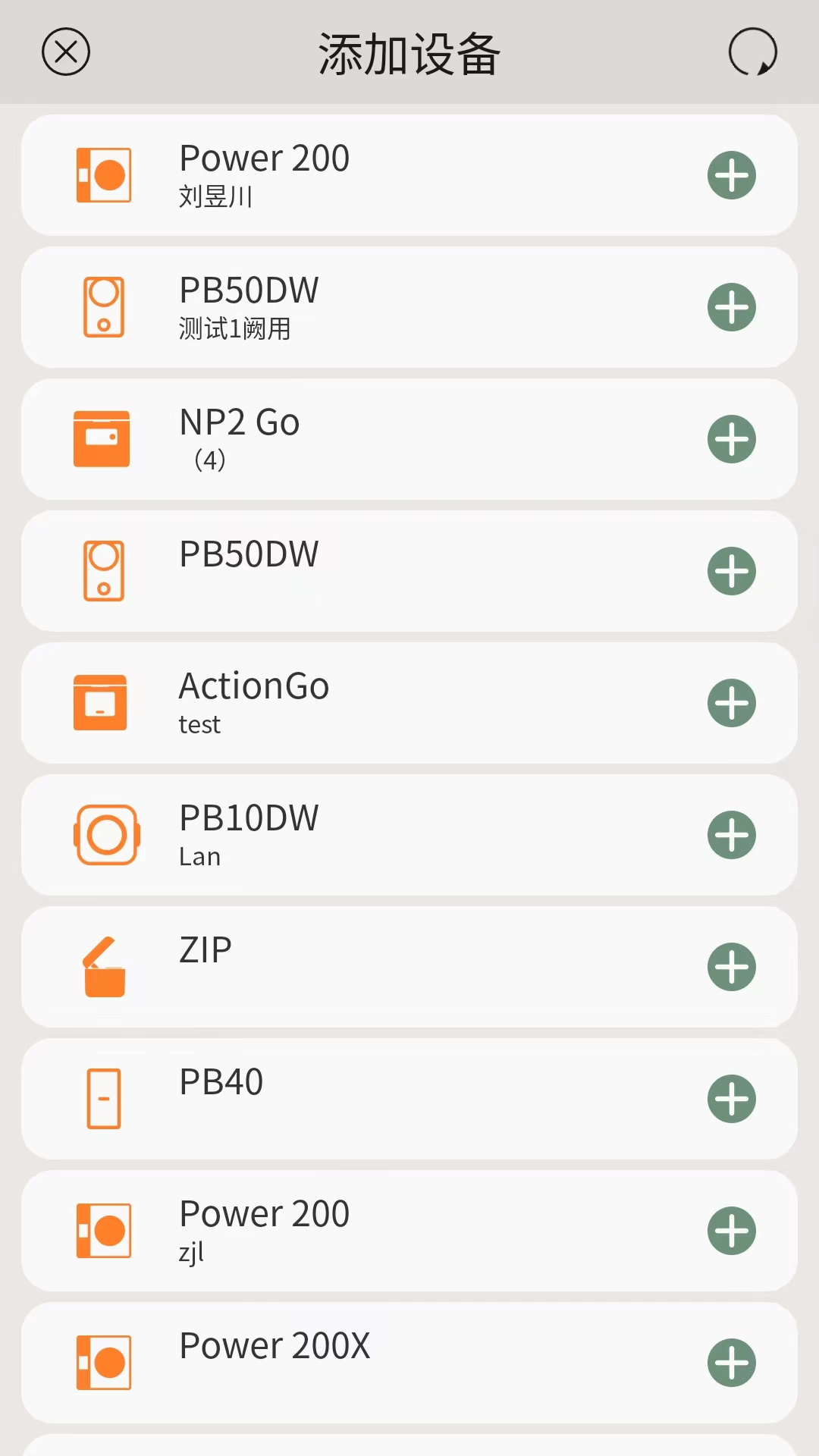
Task: Add the PB40 device
Action: [x=731, y=1099]
